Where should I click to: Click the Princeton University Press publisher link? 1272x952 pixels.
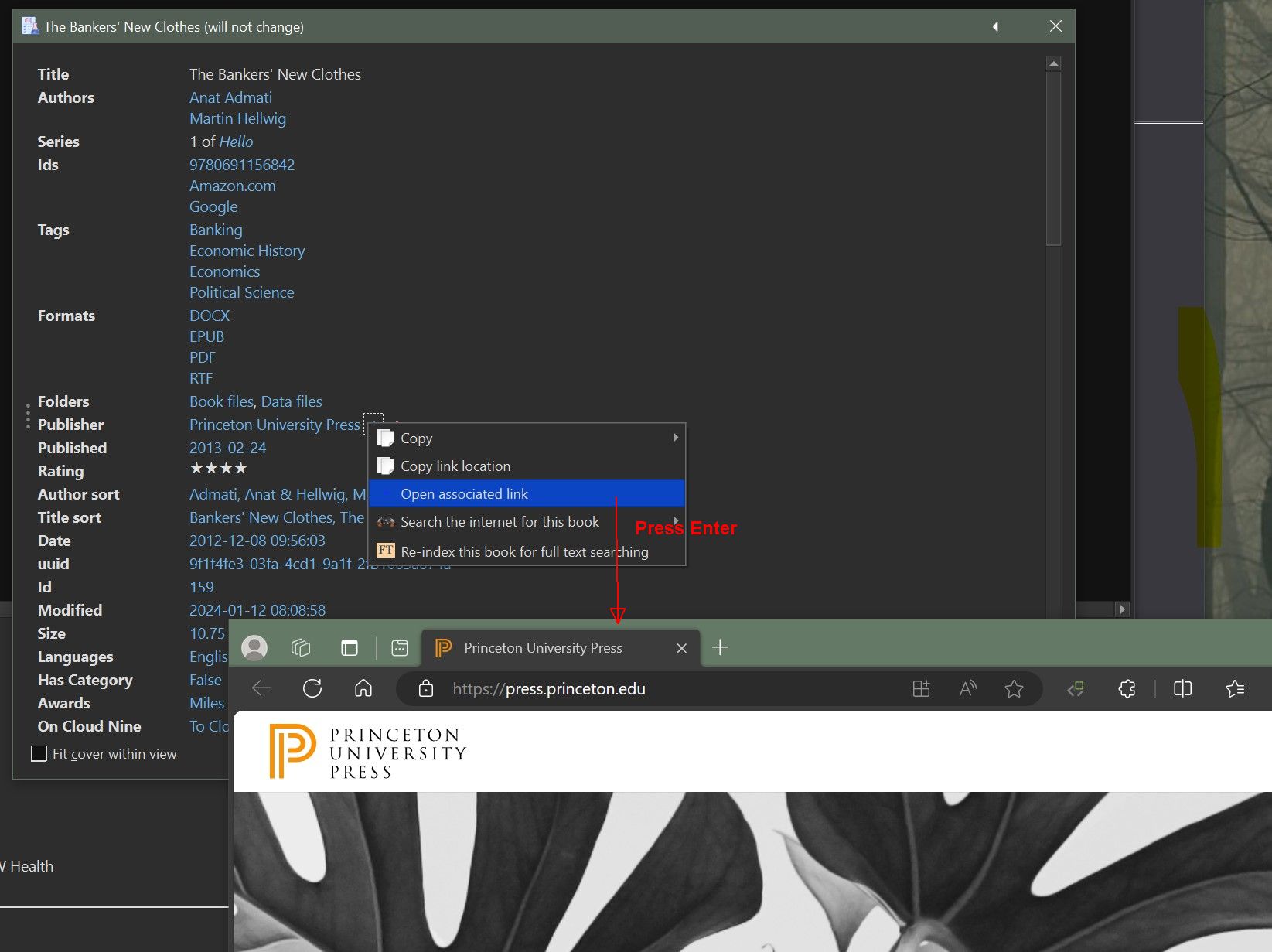[x=275, y=425]
